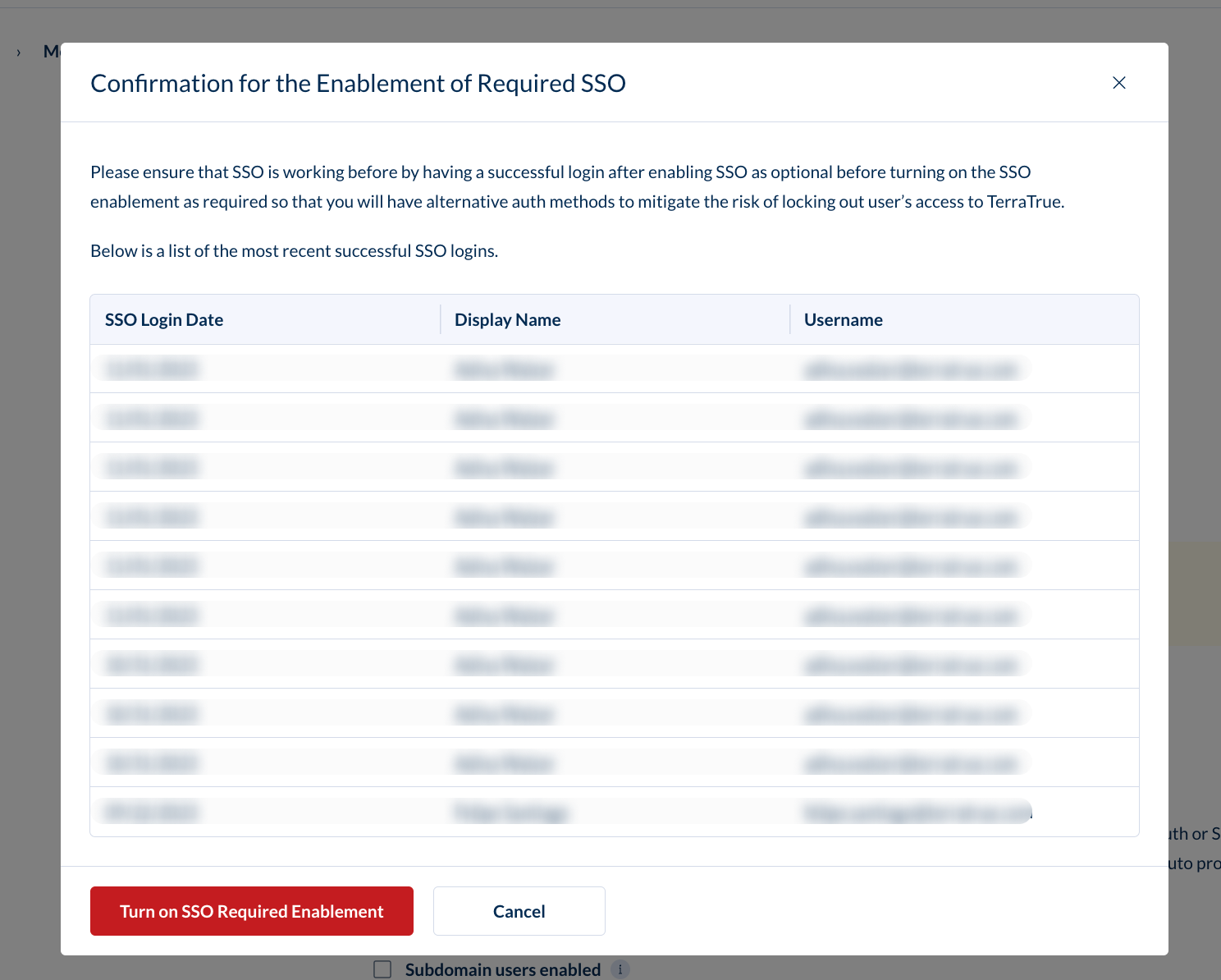Expand the collapsed section chevron behind dialog
The width and height of the screenshot is (1221, 980).
(19, 53)
